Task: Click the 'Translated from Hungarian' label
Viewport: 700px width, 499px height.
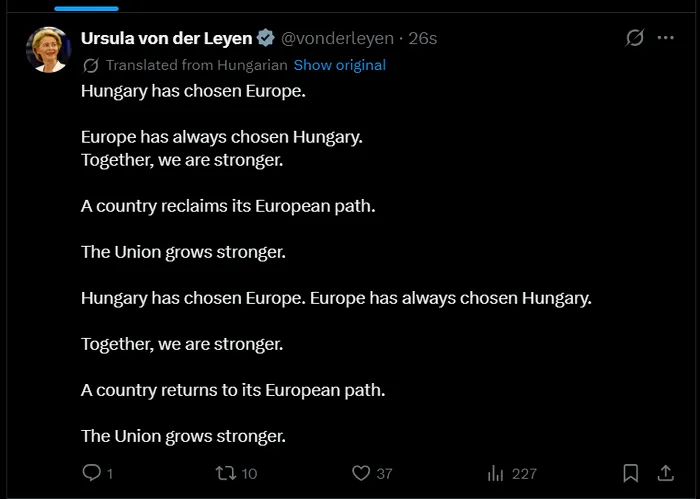Action: (196, 65)
